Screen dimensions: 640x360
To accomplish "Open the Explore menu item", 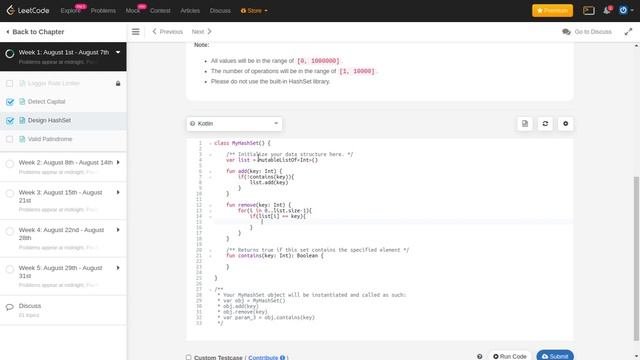I will coord(71,11).
